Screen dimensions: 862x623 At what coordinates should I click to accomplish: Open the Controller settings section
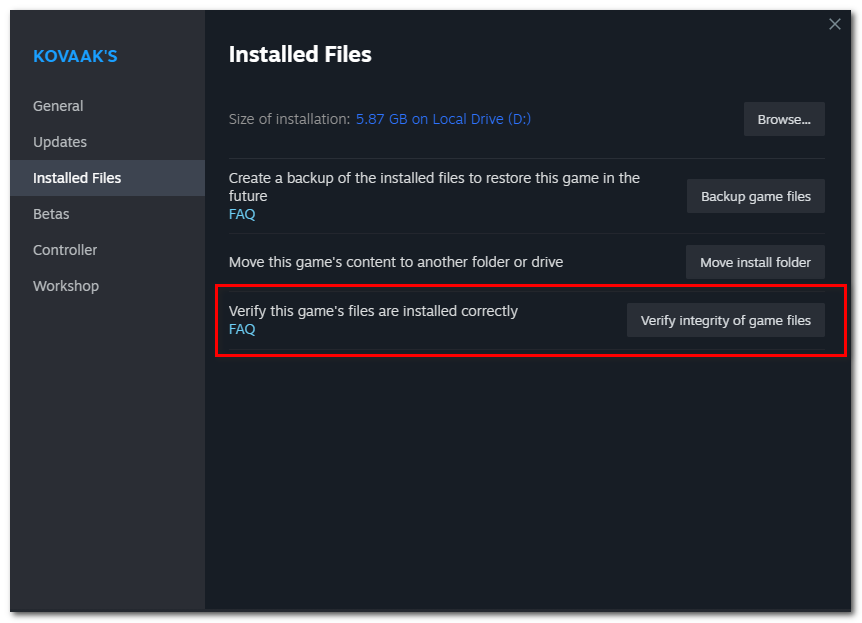(64, 249)
